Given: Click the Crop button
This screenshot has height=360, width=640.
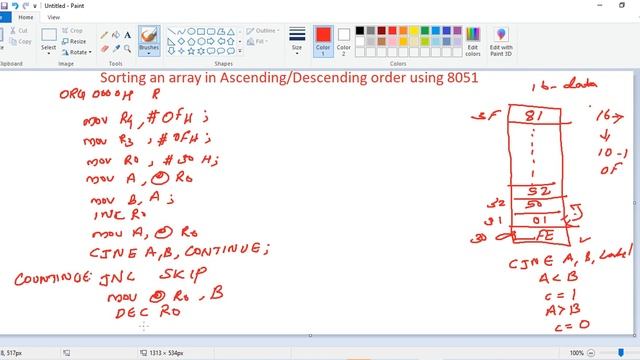Looking at the screenshot, I should [x=72, y=31].
